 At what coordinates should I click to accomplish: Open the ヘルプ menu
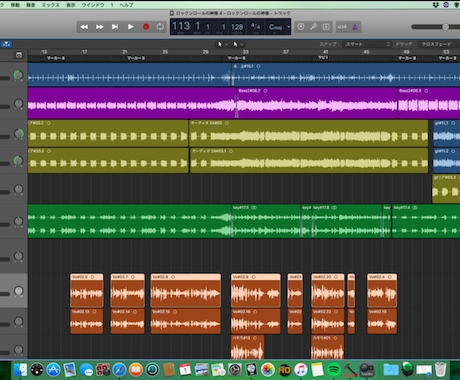pyautogui.click(x=126, y=5)
